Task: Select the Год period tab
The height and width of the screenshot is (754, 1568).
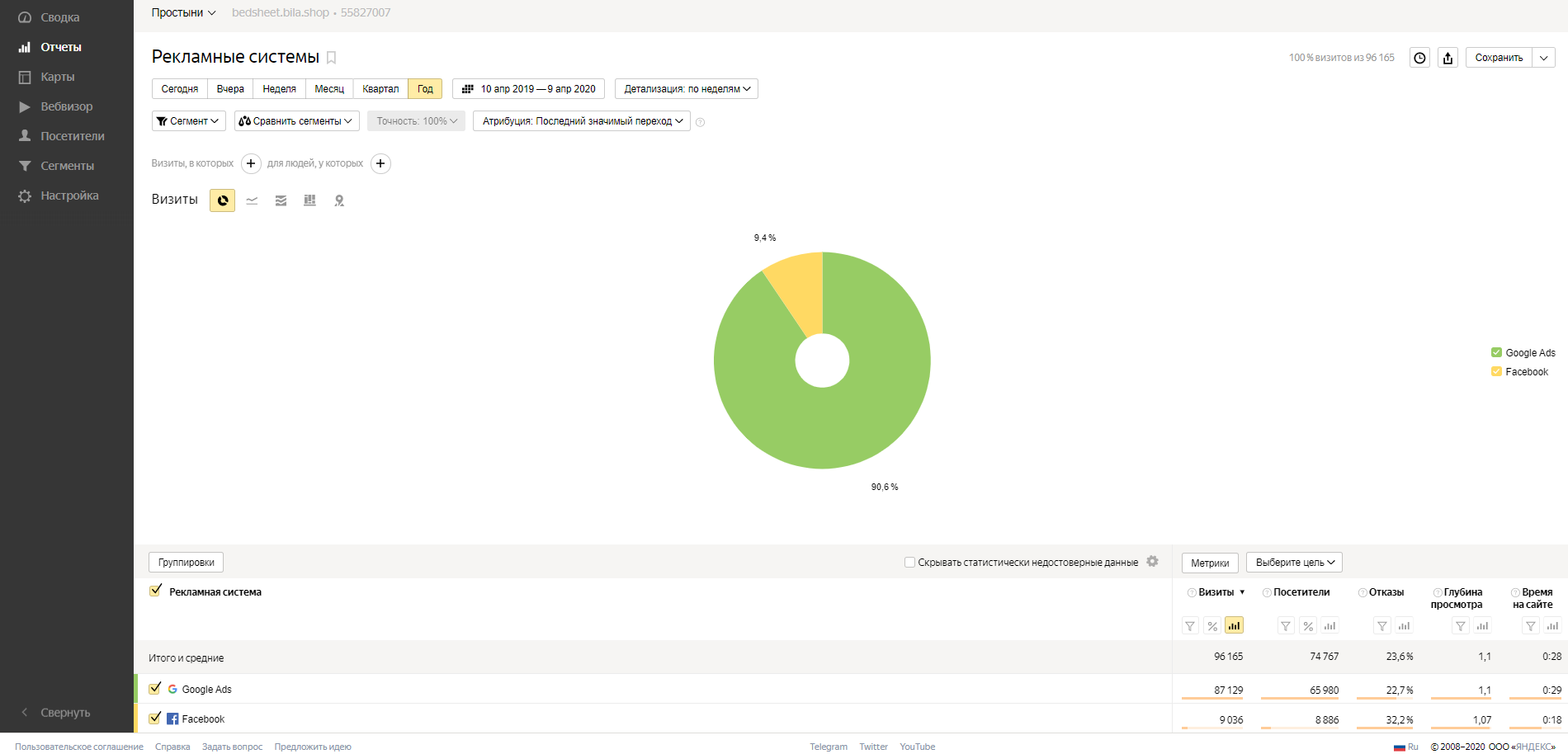Action: [425, 88]
